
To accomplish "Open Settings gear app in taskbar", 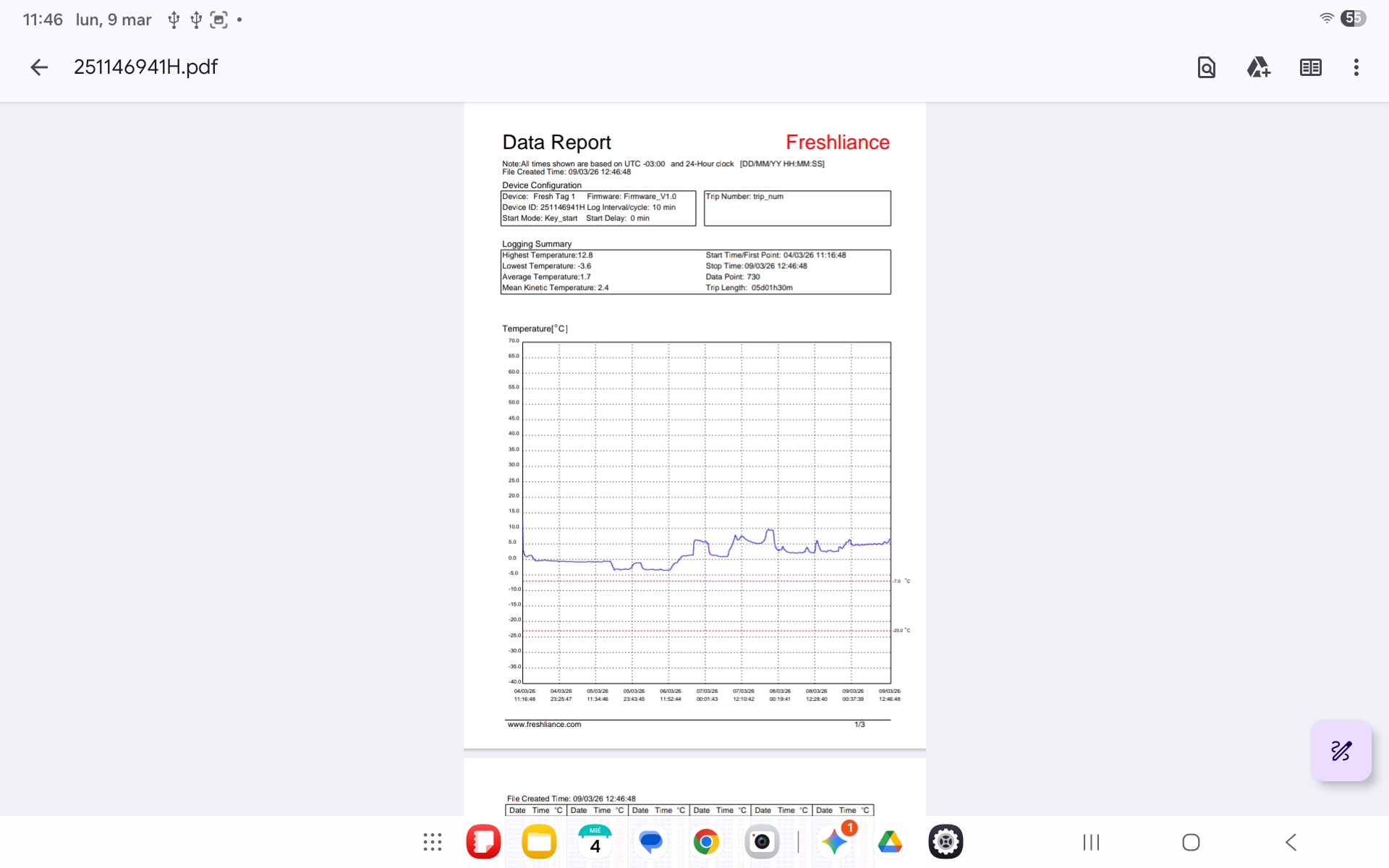I will (x=946, y=842).
